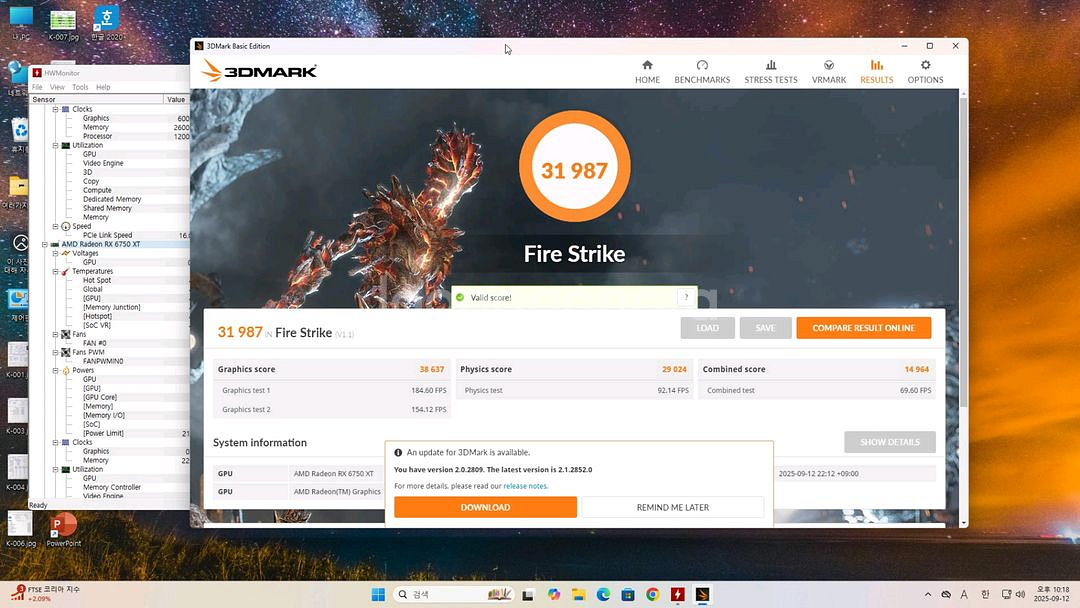Select the Hot Spot temperature row
This screenshot has height=608, width=1080.
coord(97,280)
